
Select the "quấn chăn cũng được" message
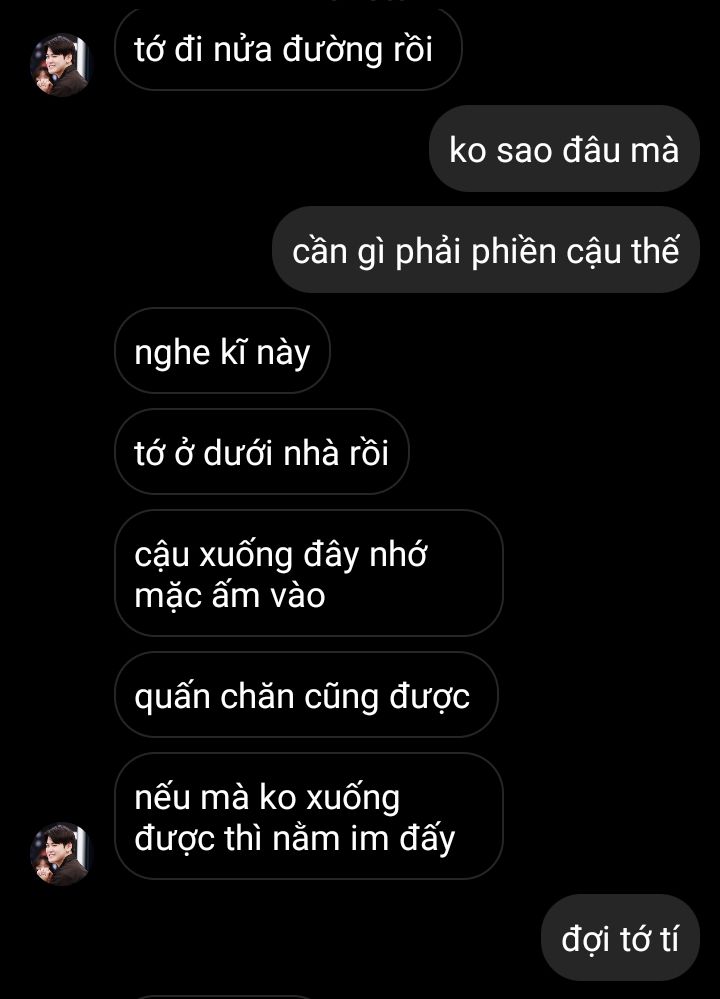coord(306,694)
